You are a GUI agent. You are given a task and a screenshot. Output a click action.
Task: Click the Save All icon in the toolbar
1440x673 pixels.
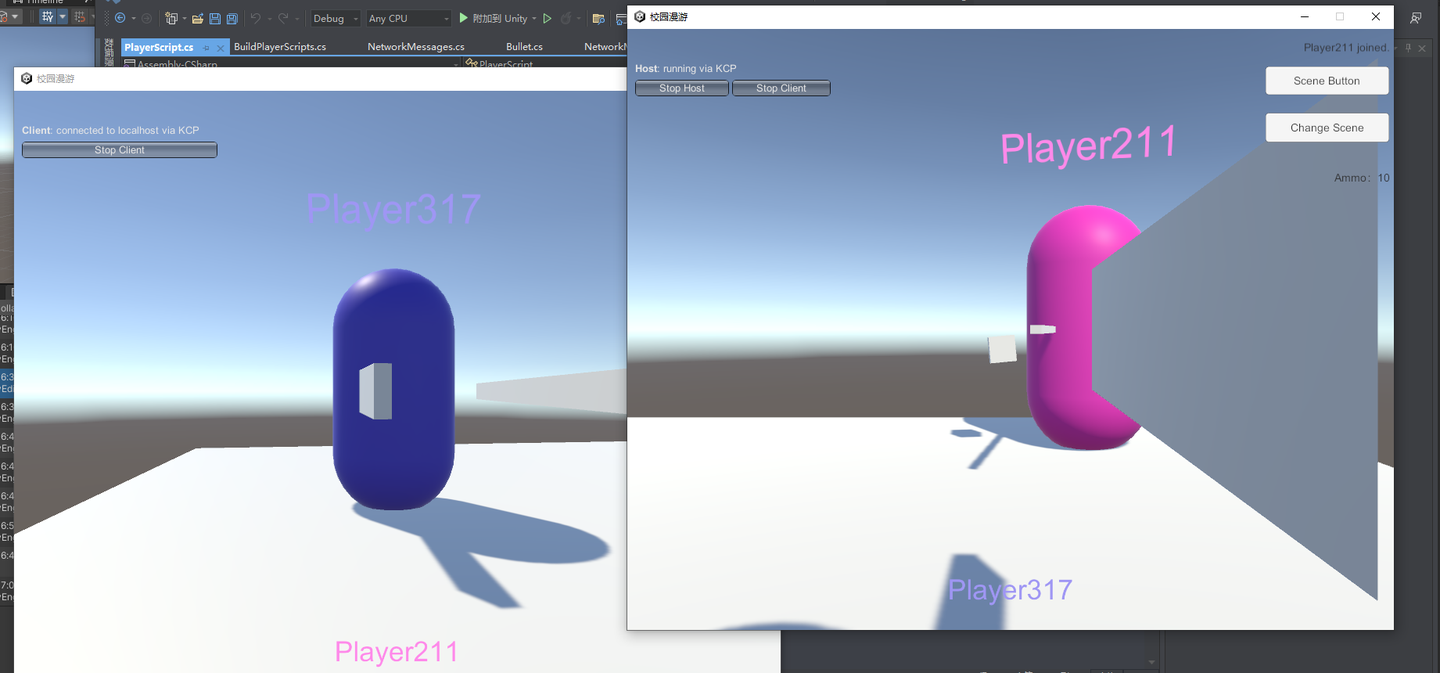click(232, 17)
